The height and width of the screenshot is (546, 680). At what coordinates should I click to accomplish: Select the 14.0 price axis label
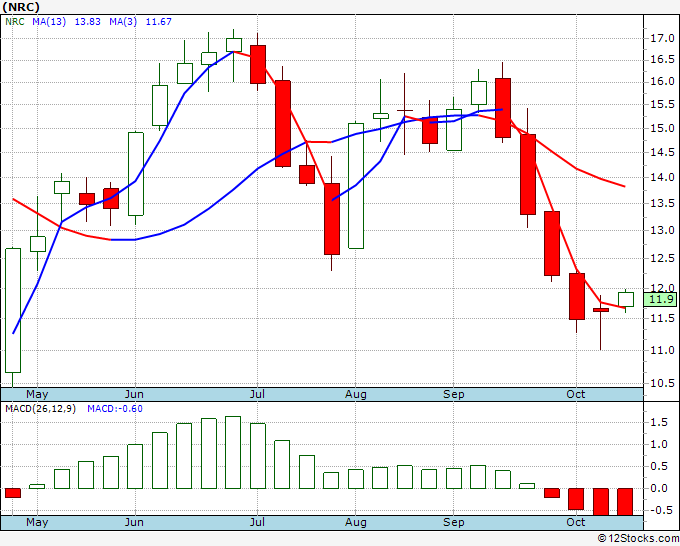(x=662, y=177)
